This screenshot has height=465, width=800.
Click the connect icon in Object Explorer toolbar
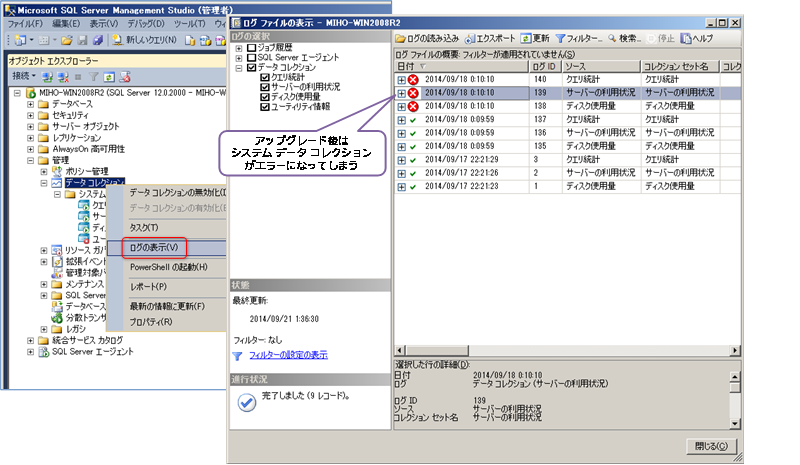(47, 77)
